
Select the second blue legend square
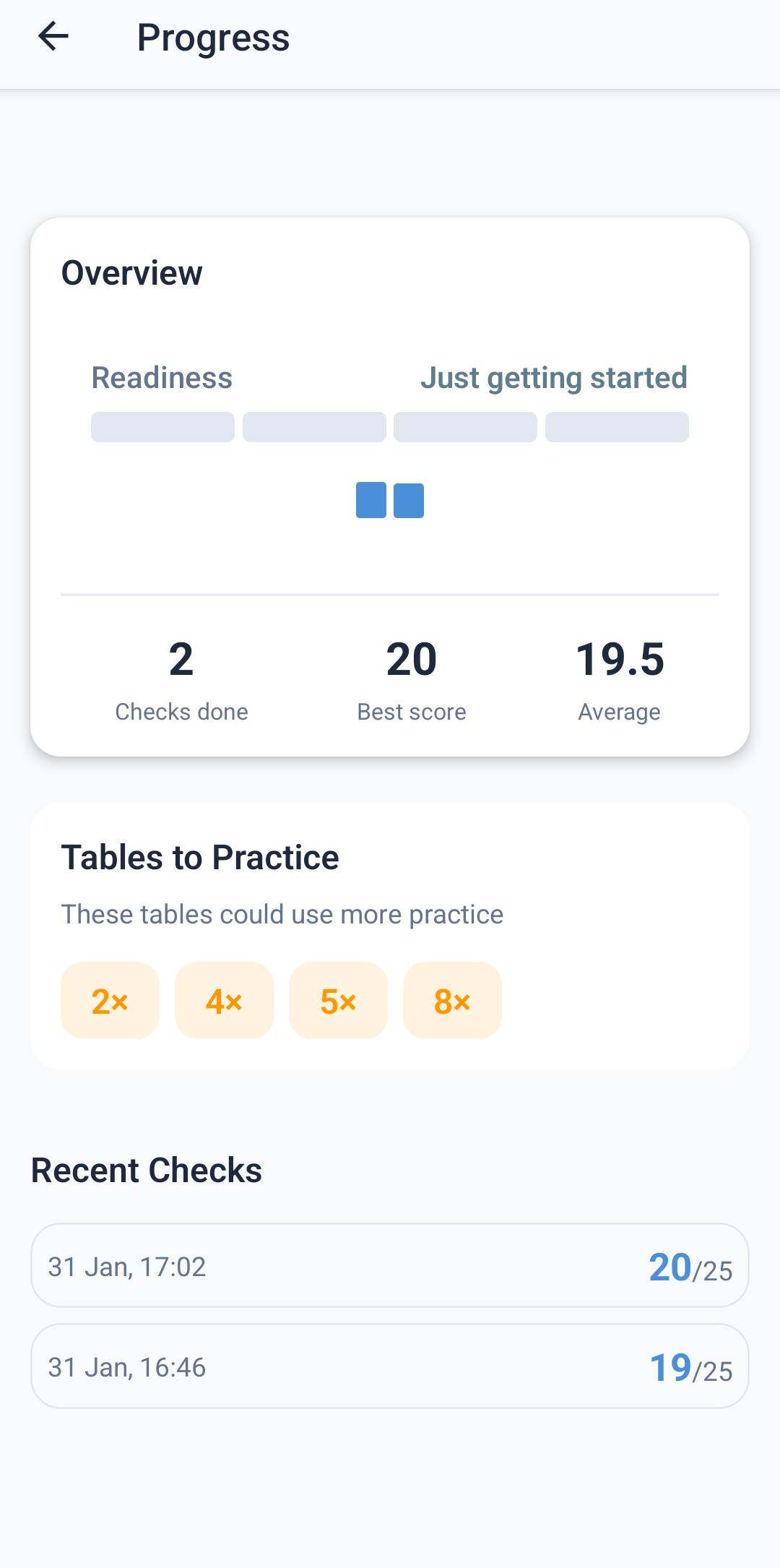point(408,499)
